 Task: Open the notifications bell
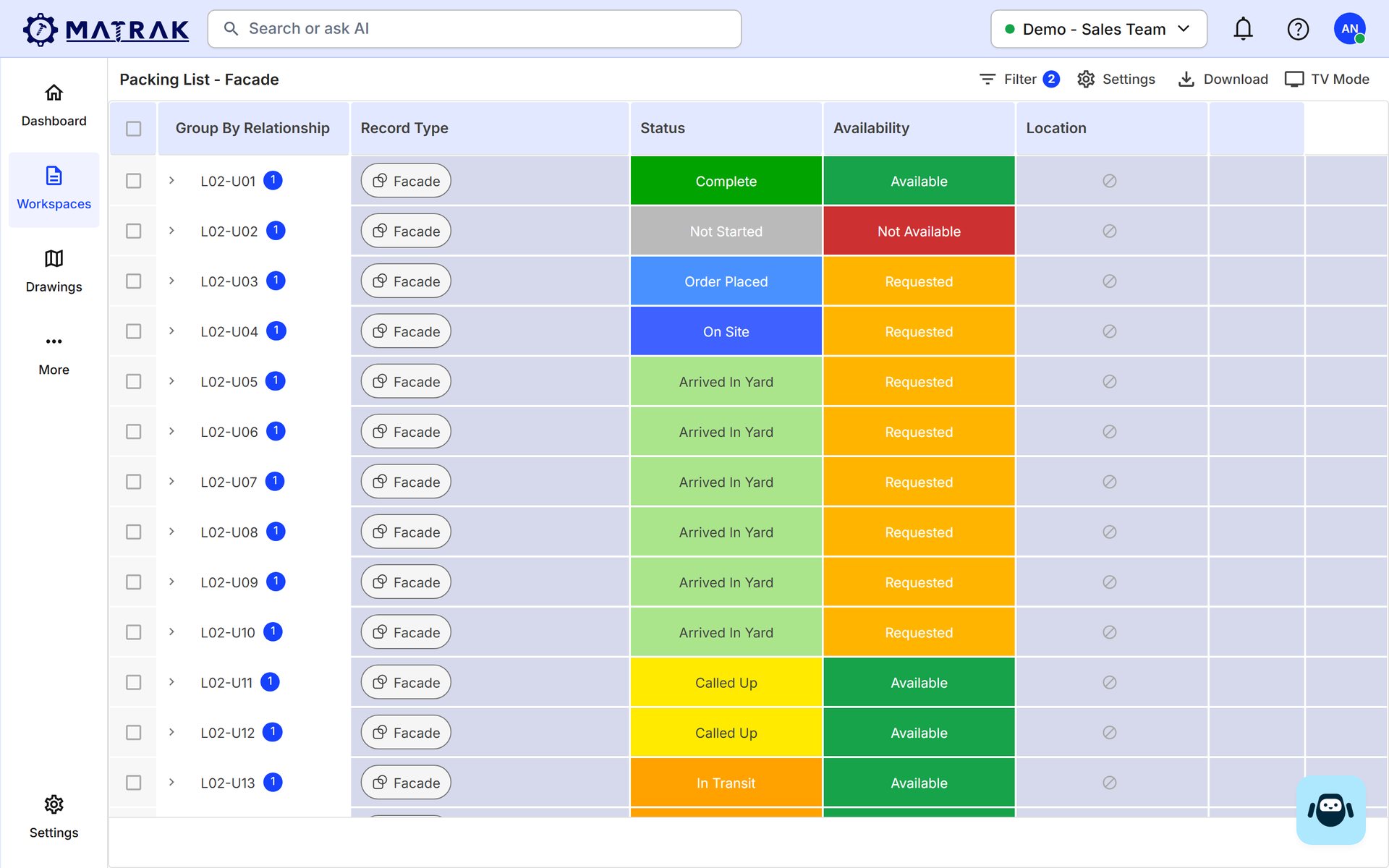click(1243, 29)
